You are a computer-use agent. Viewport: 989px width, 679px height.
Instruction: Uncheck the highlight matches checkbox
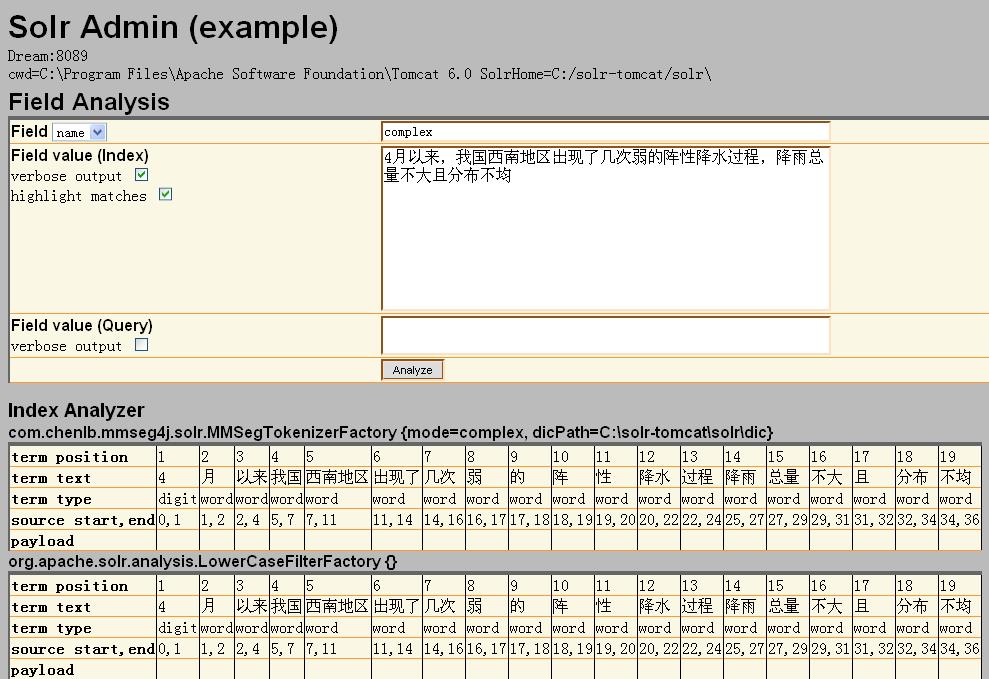165,195
